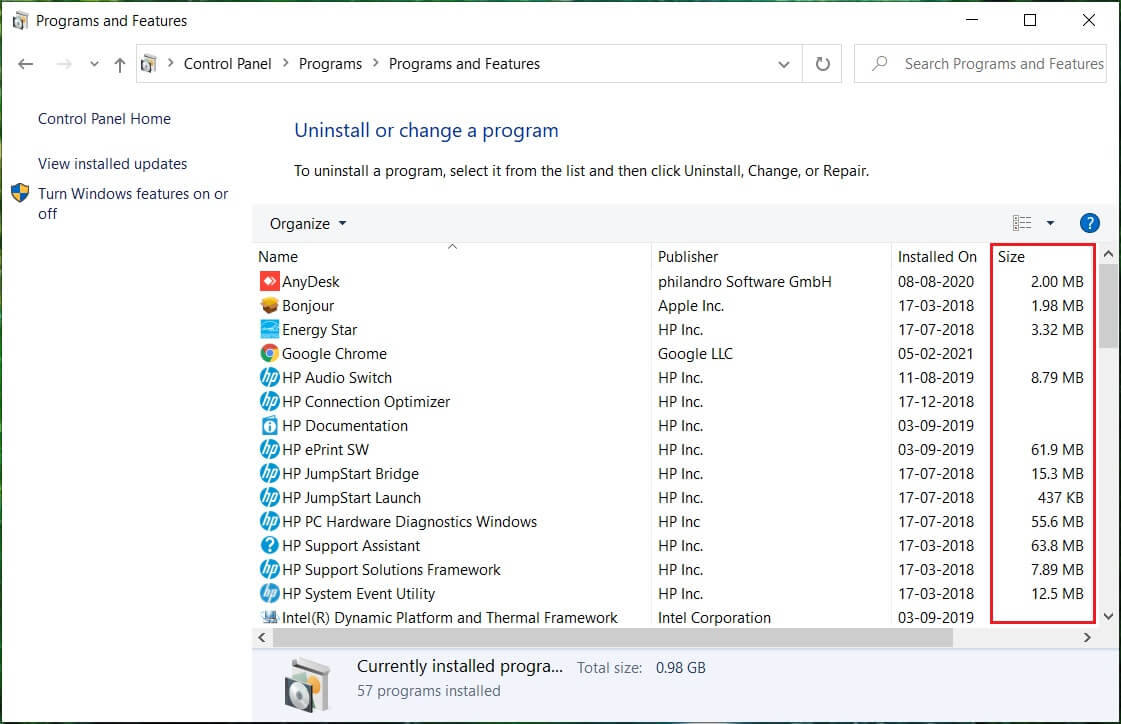Go to Control Panel Home

pyautogui.click(x=104, y=119)
